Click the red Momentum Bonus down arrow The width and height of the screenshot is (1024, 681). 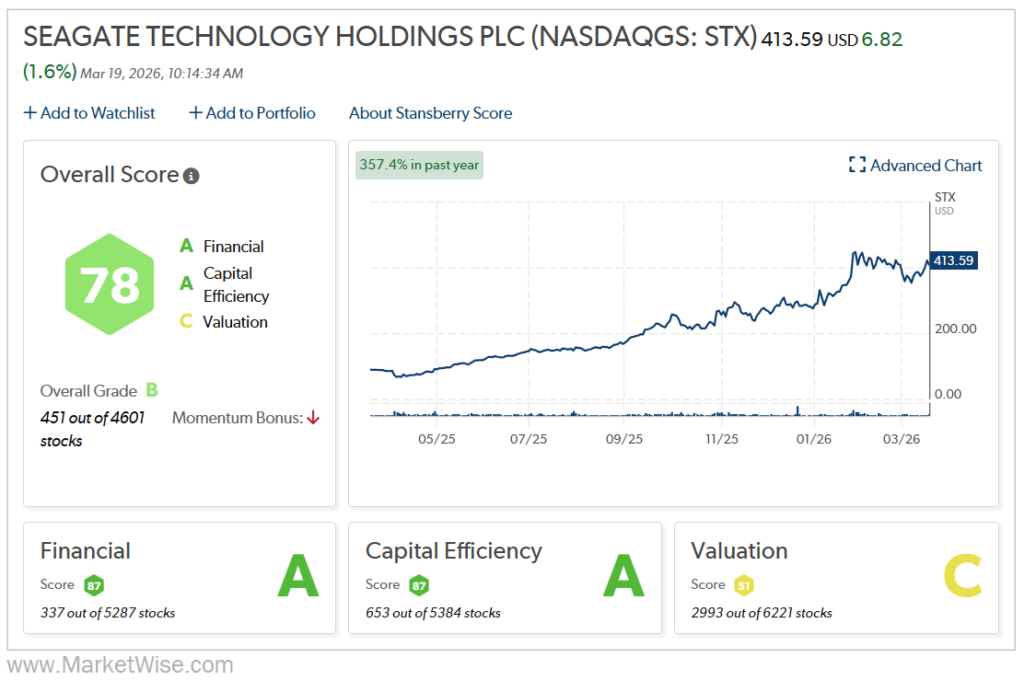(313, 418)
